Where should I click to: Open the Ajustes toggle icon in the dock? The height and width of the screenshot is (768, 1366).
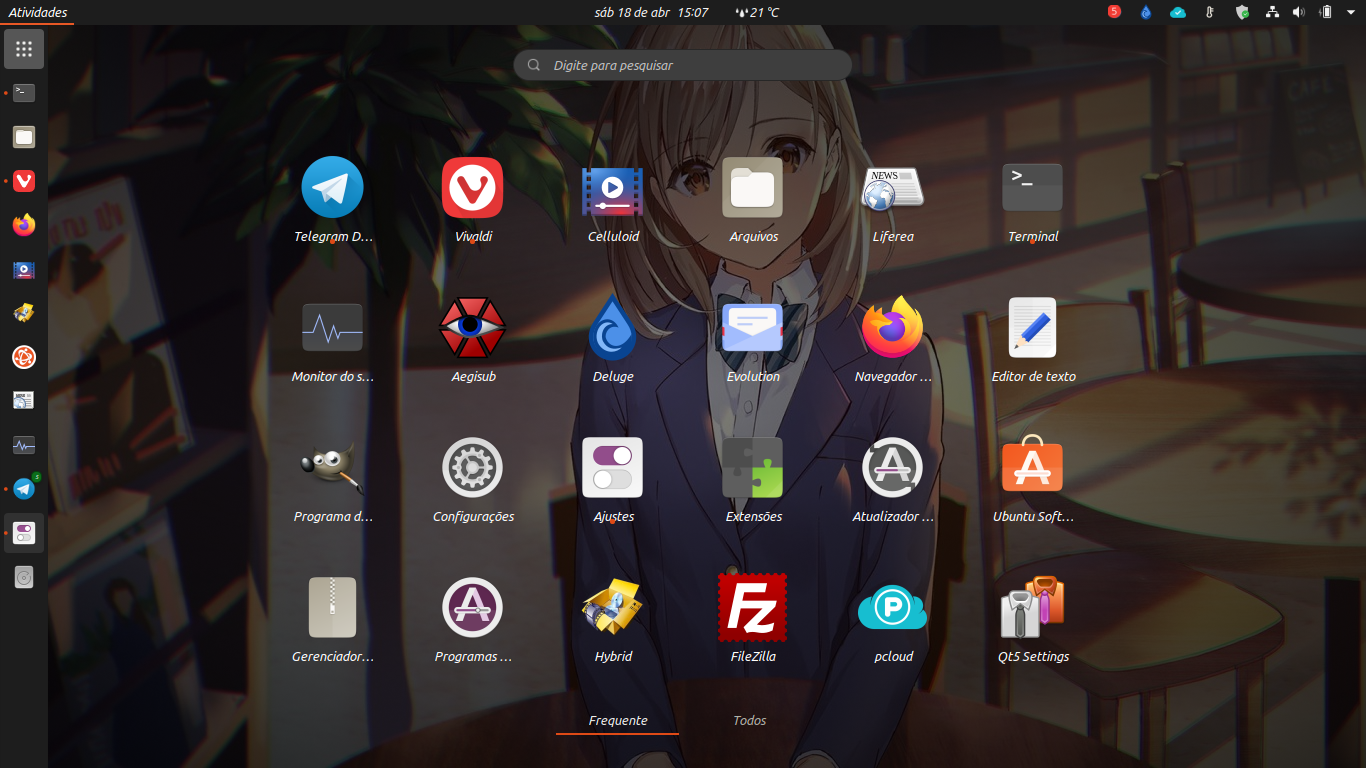[x=24, y=533]
